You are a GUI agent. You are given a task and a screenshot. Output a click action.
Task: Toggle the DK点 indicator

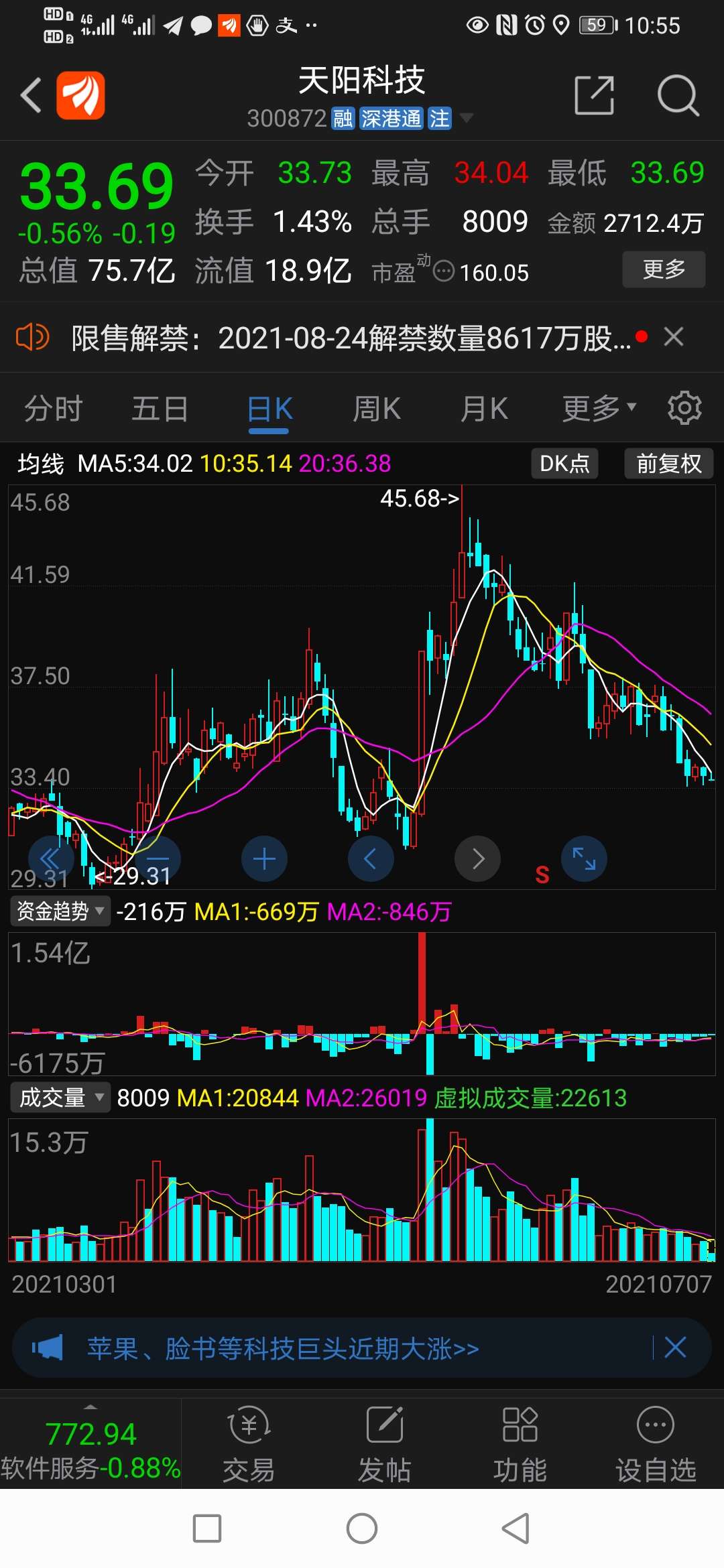coord(564,464)
